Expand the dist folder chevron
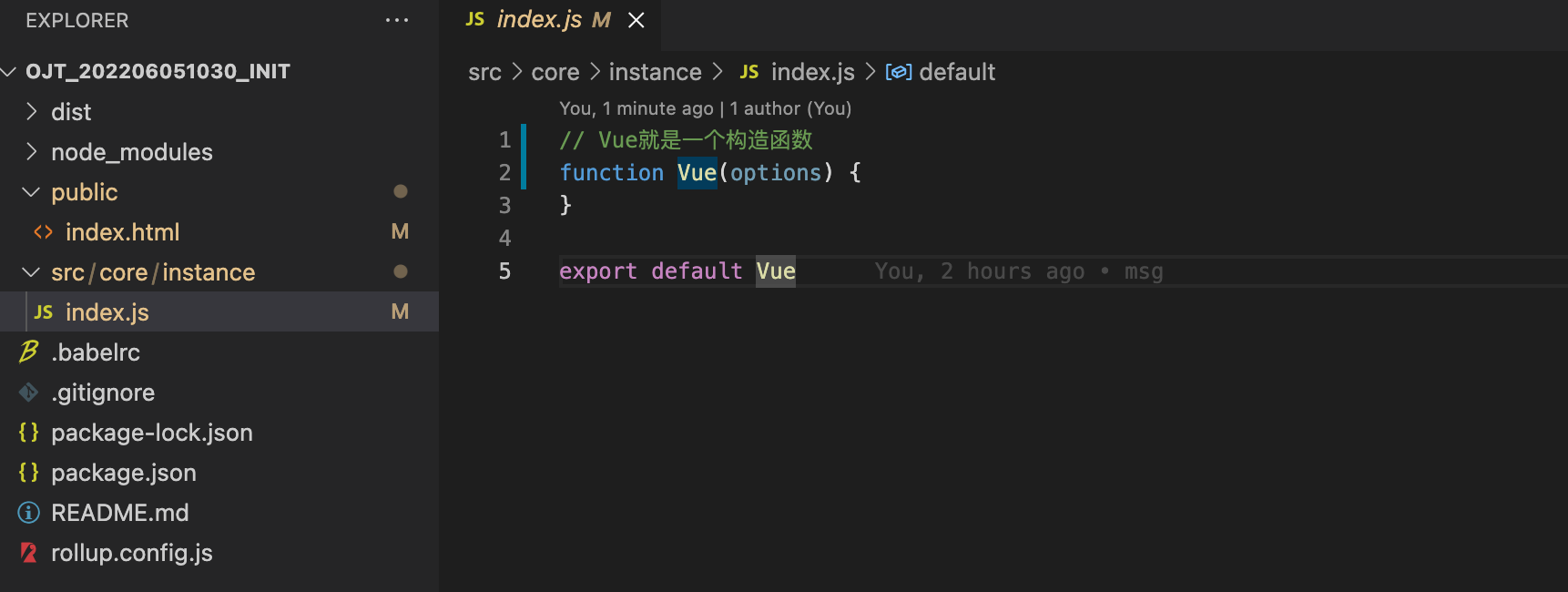The height and width of the screenshot is (592, 1568). (x=32, y=111)
